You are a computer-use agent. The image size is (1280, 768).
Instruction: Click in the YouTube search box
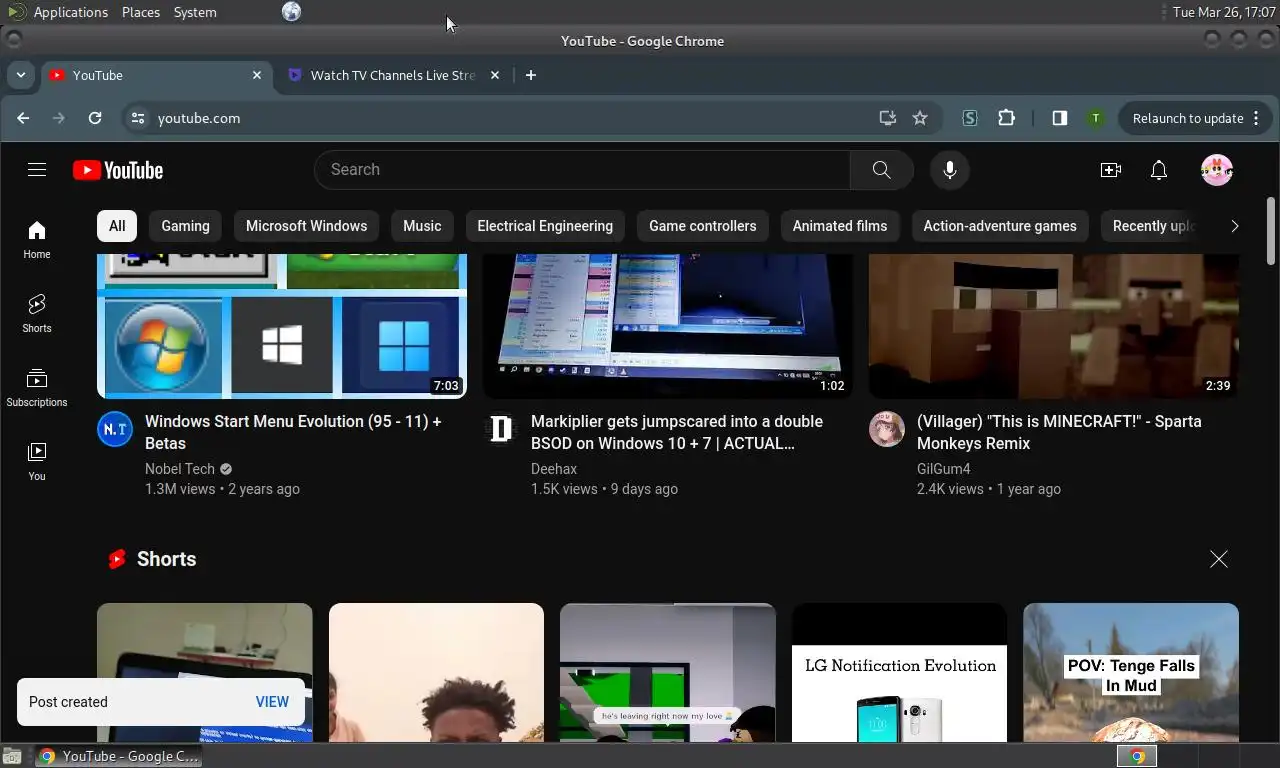pos(582,170)
